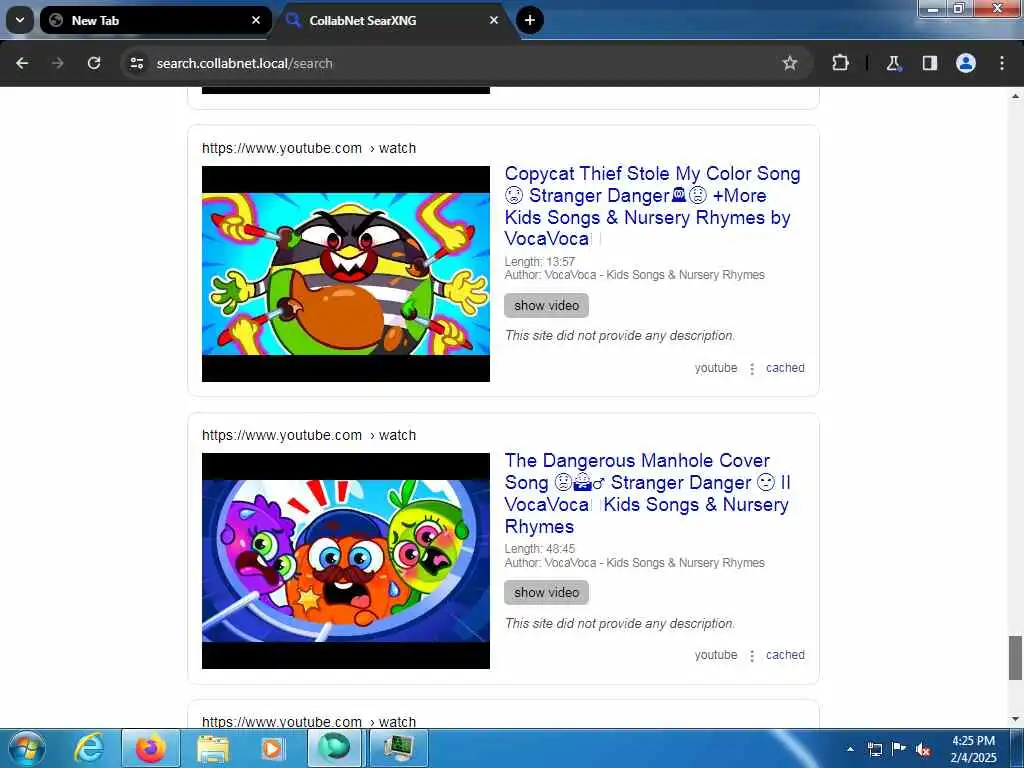Screen dimensions: 1024x768
Task: Show video for Manhole Cover Song result
Action: coord(546,592)
